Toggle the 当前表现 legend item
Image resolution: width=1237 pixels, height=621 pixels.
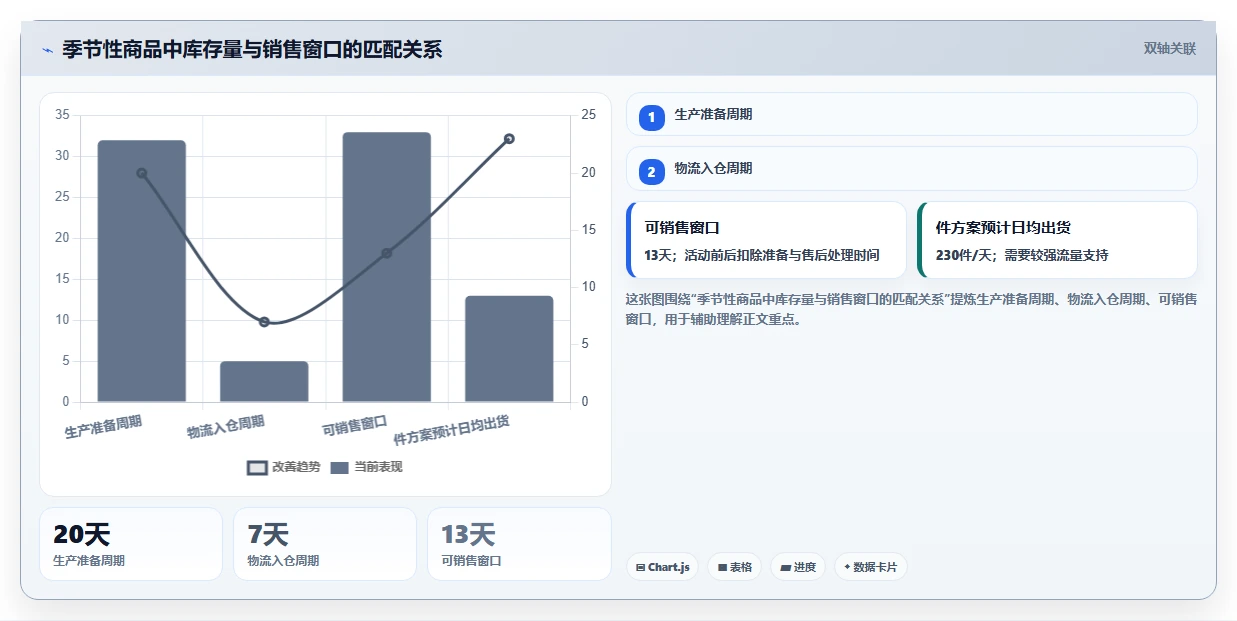point(366,467)
